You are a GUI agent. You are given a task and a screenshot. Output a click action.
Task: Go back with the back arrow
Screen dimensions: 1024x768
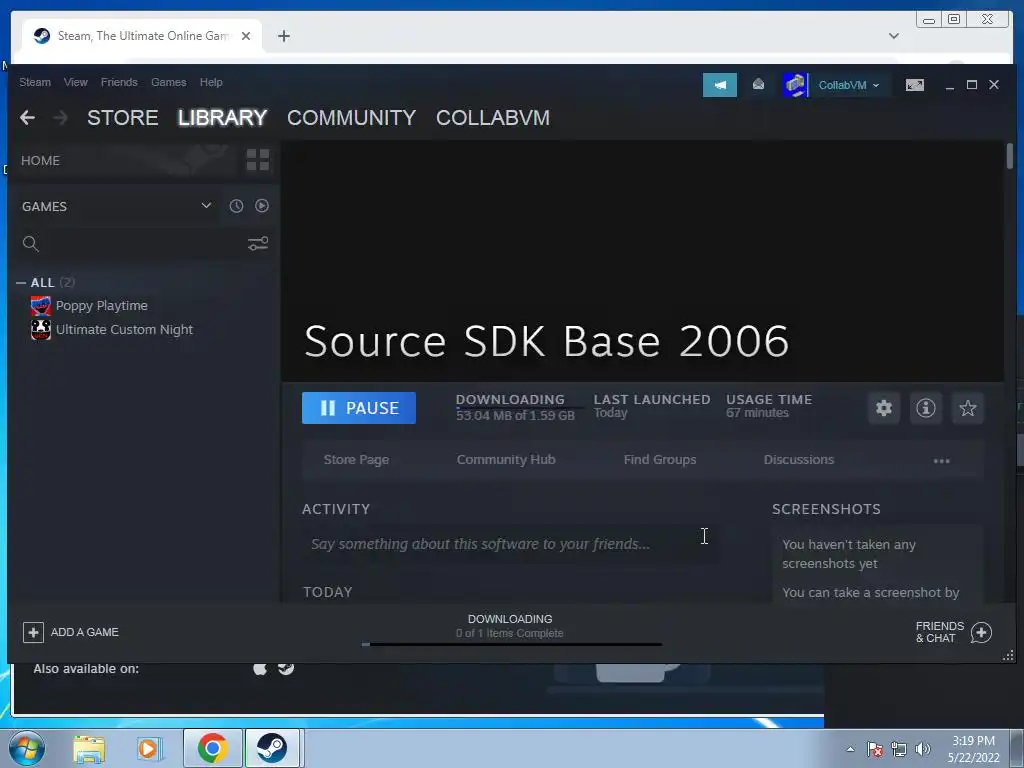pos(27,118)
